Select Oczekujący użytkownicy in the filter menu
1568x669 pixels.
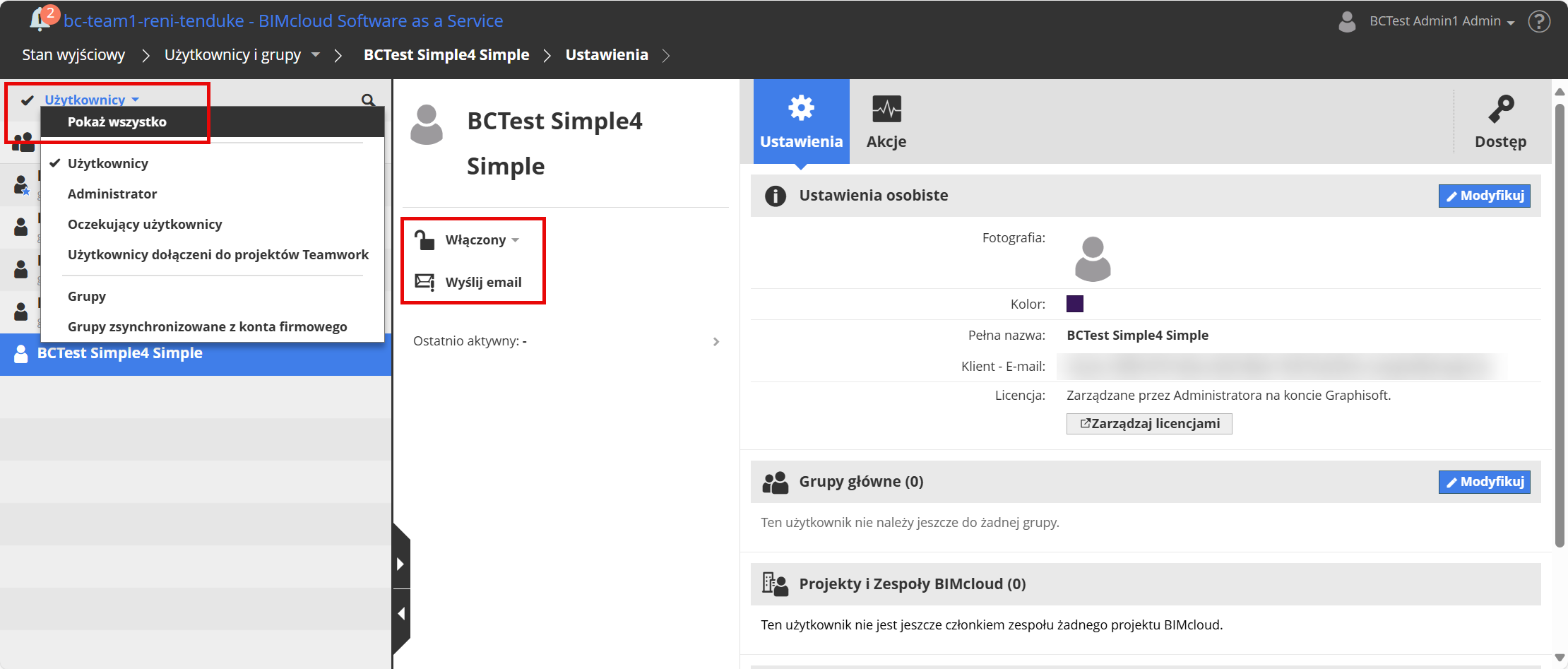pyautogui.click(x=145, y=224)
